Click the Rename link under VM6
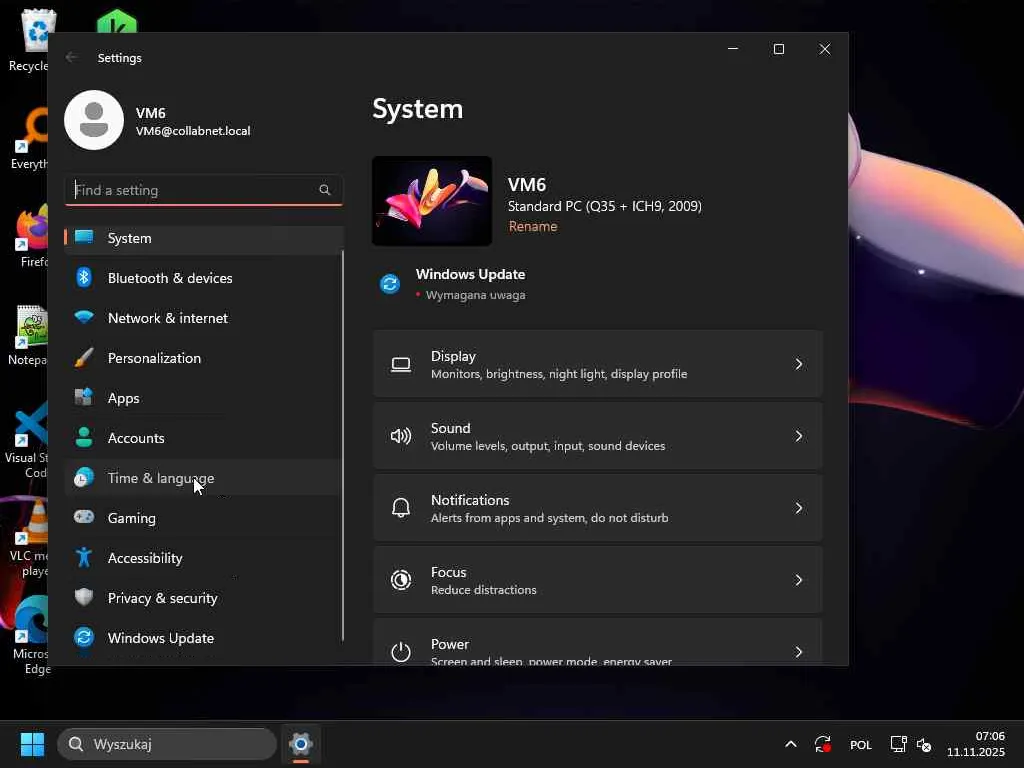1024x768 pixels. (x=533, y=226)
